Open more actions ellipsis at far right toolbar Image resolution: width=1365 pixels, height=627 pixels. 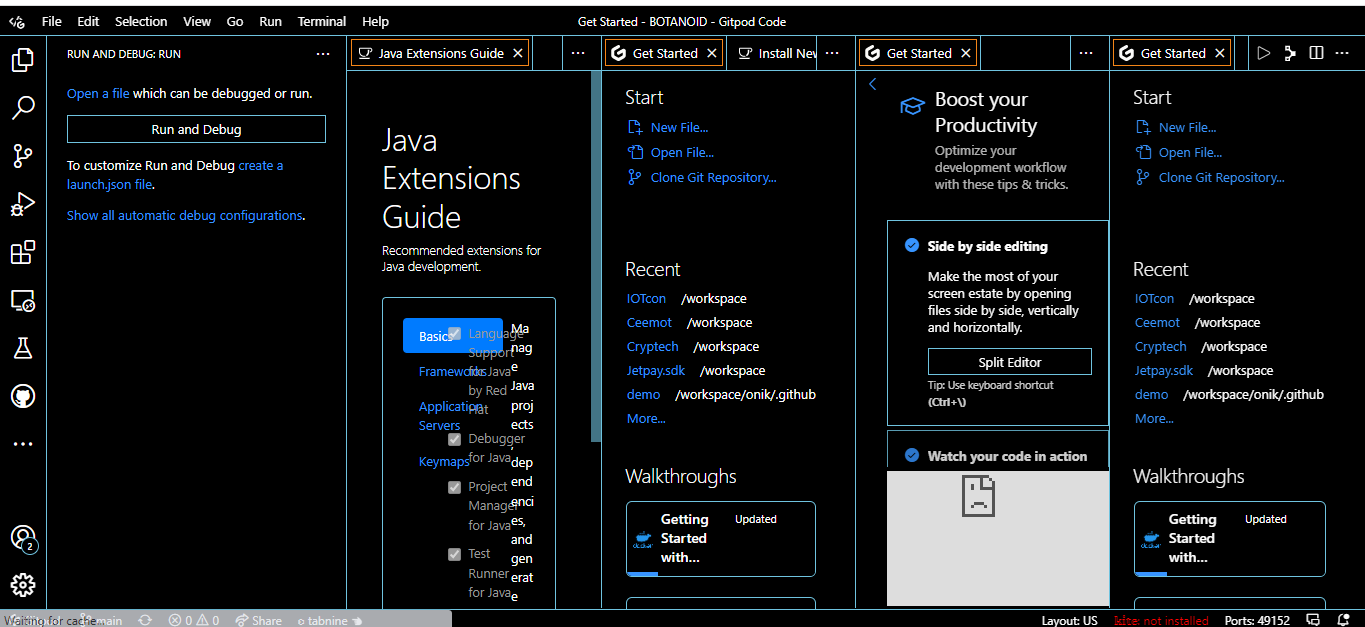pos(1343,53)
